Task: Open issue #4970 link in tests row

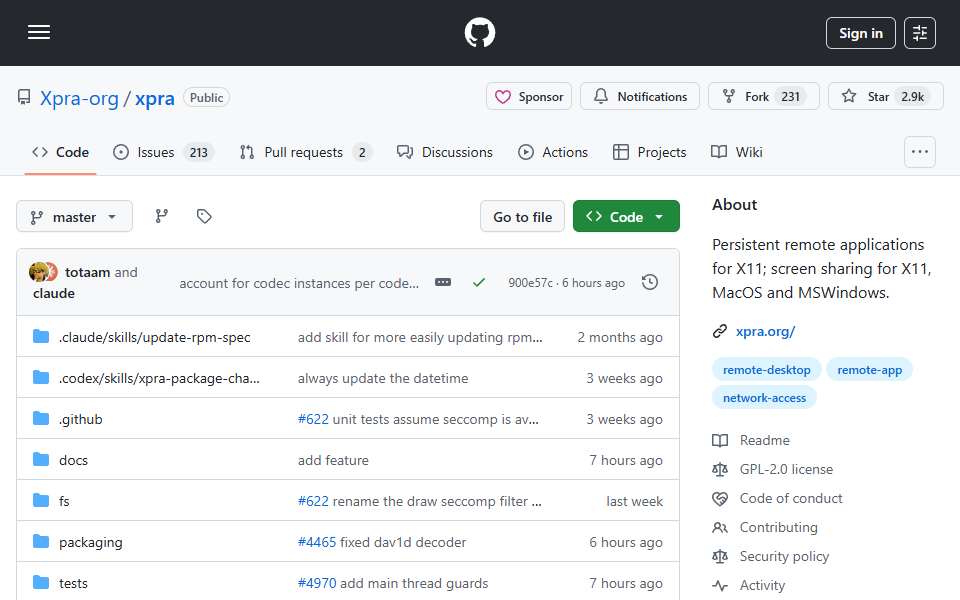Action: coord(317,583)
